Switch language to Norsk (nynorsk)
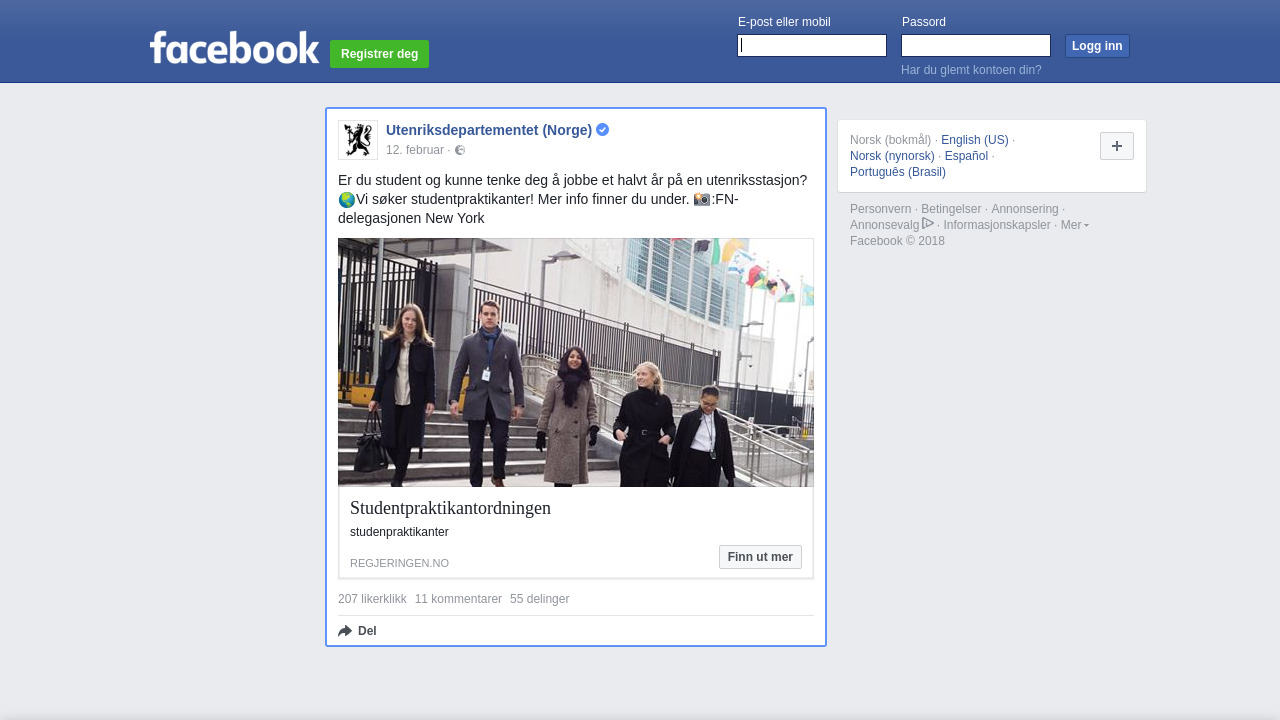Viewport: 1280px width, 720px height. pos(892,156)
